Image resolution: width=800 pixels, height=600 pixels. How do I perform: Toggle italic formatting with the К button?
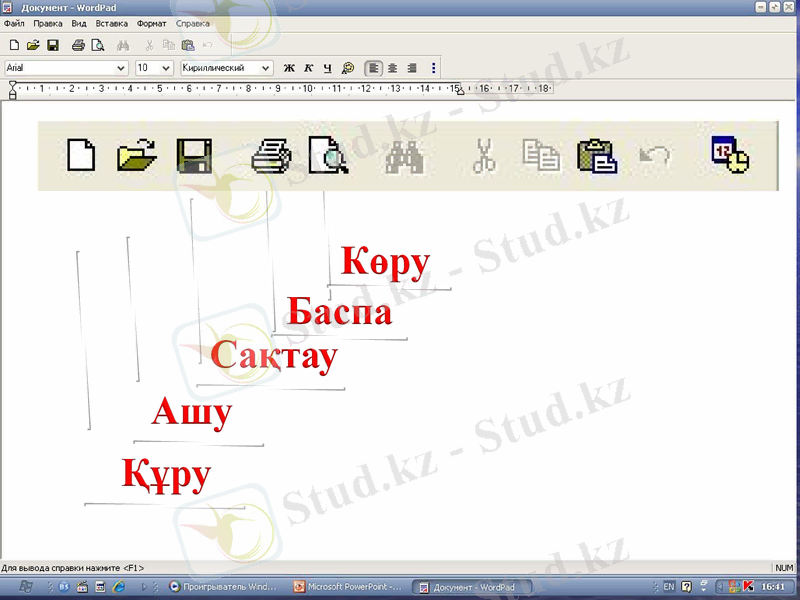(x=306, y=68)
